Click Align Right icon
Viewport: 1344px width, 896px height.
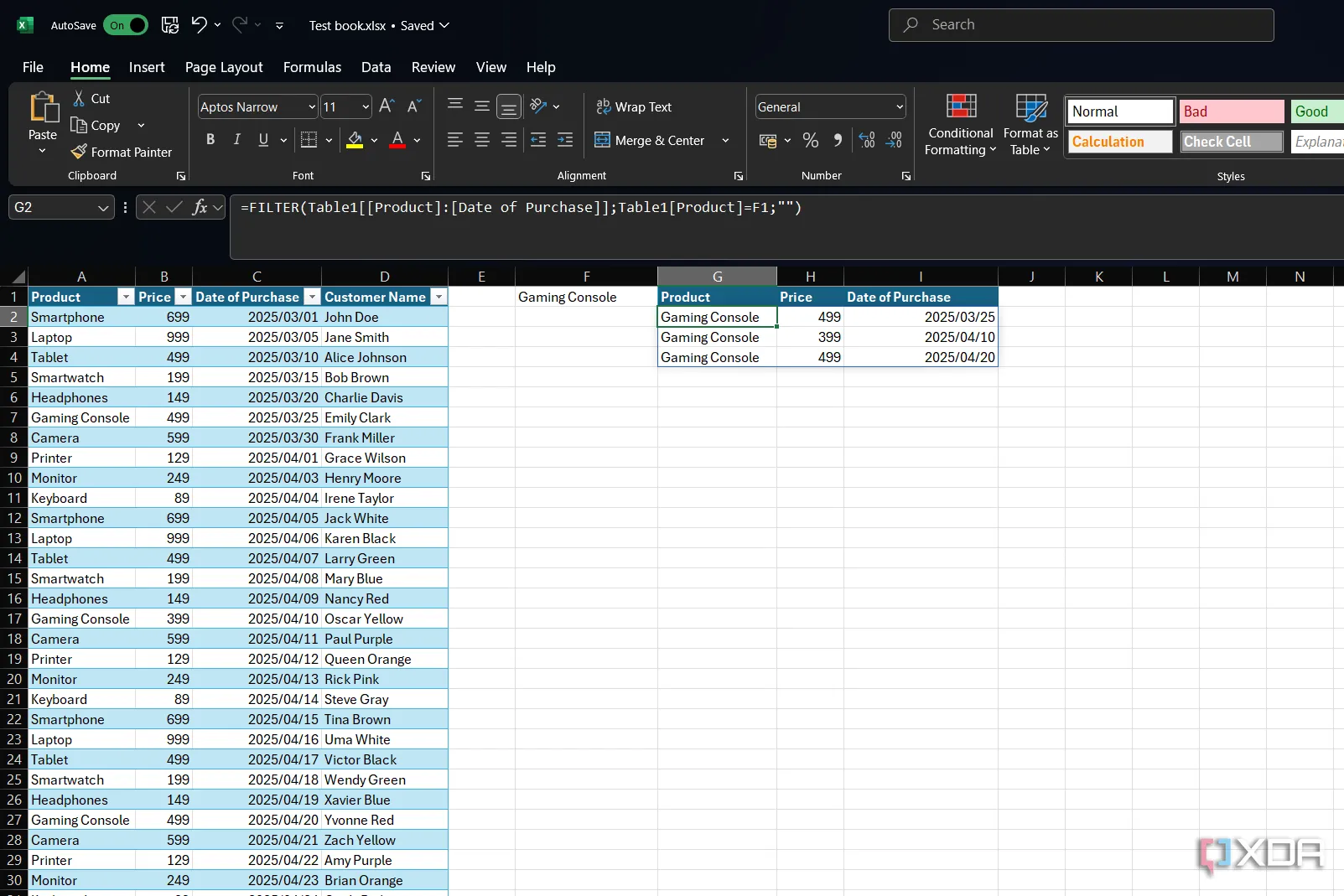click(509, 140)
